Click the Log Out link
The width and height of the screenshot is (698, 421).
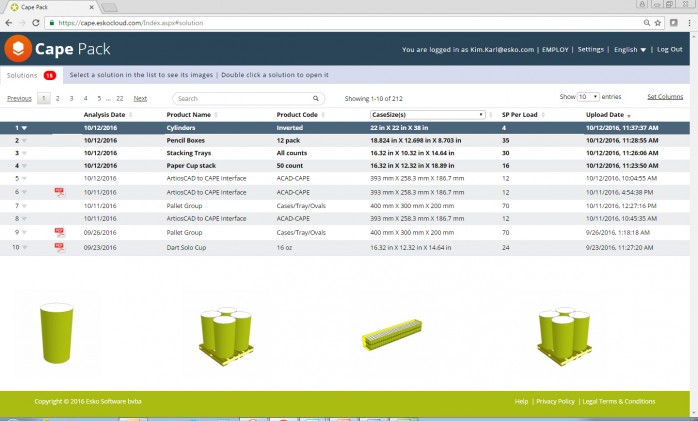(669, 49)
